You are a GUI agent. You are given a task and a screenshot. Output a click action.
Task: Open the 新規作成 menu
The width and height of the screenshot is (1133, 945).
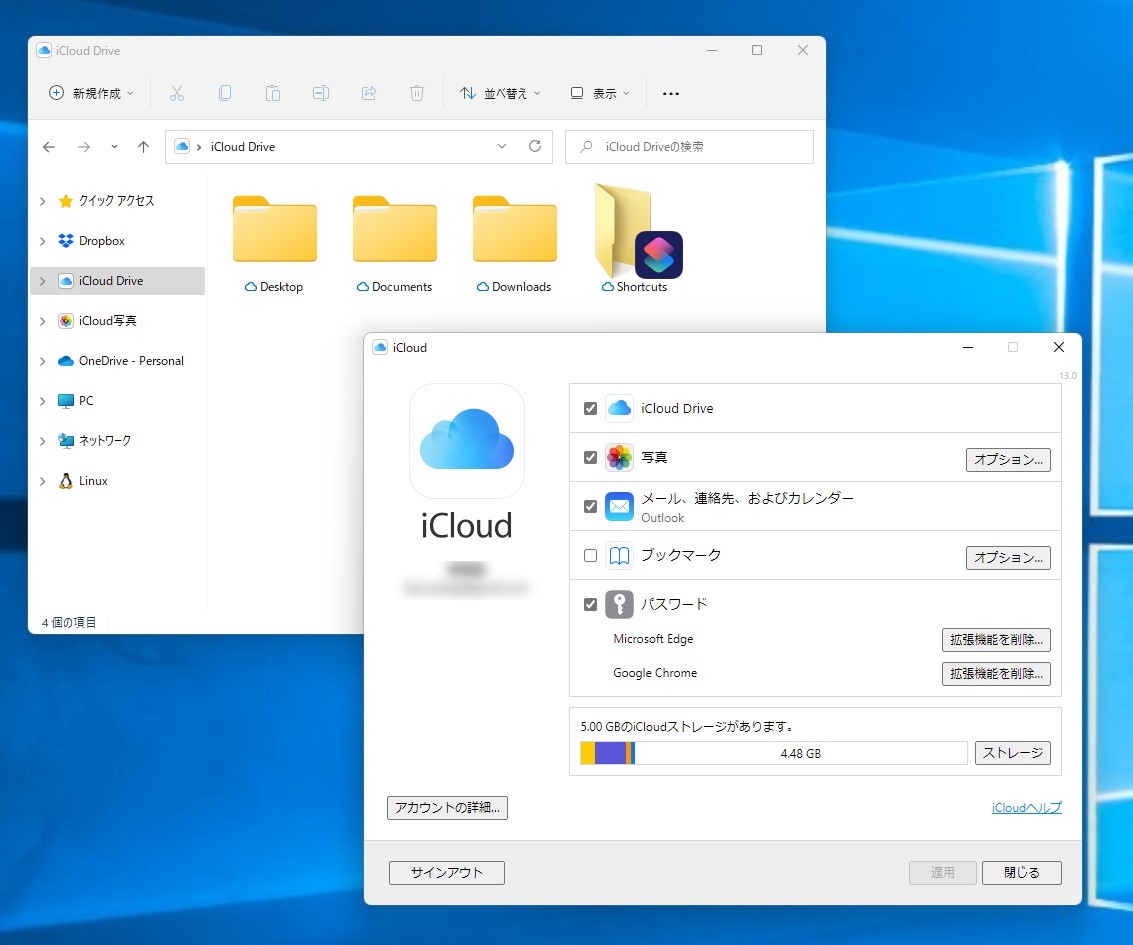click(x=90, y=93)
